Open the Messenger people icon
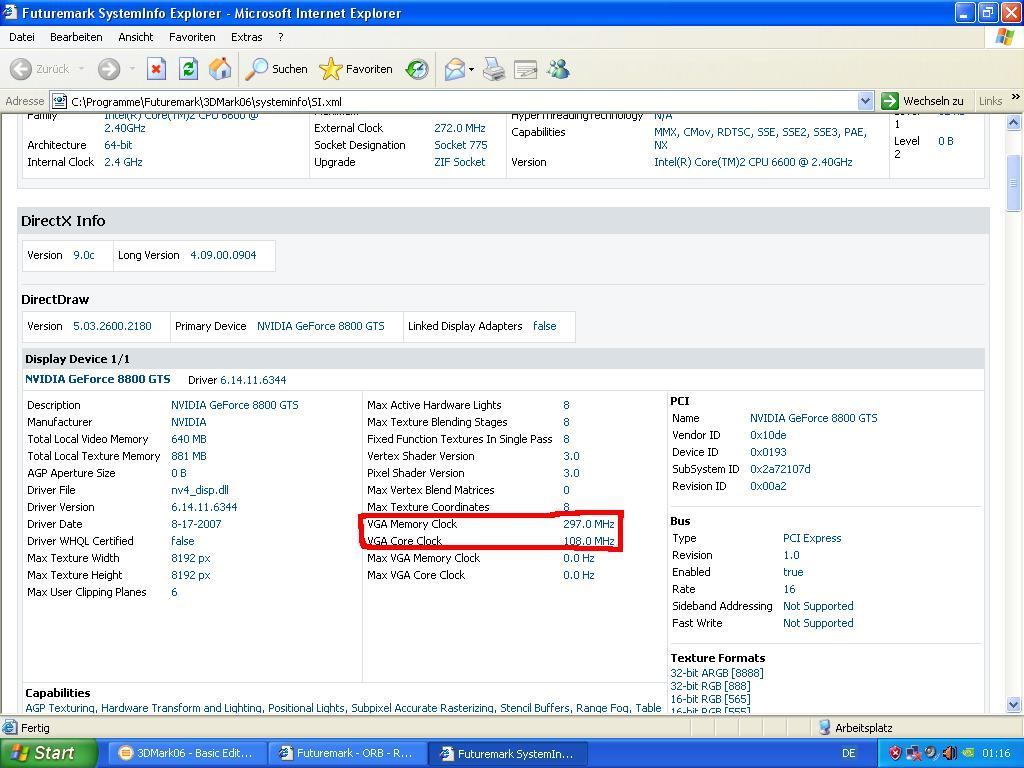The image size is (1024, 768). coord(558,69)
